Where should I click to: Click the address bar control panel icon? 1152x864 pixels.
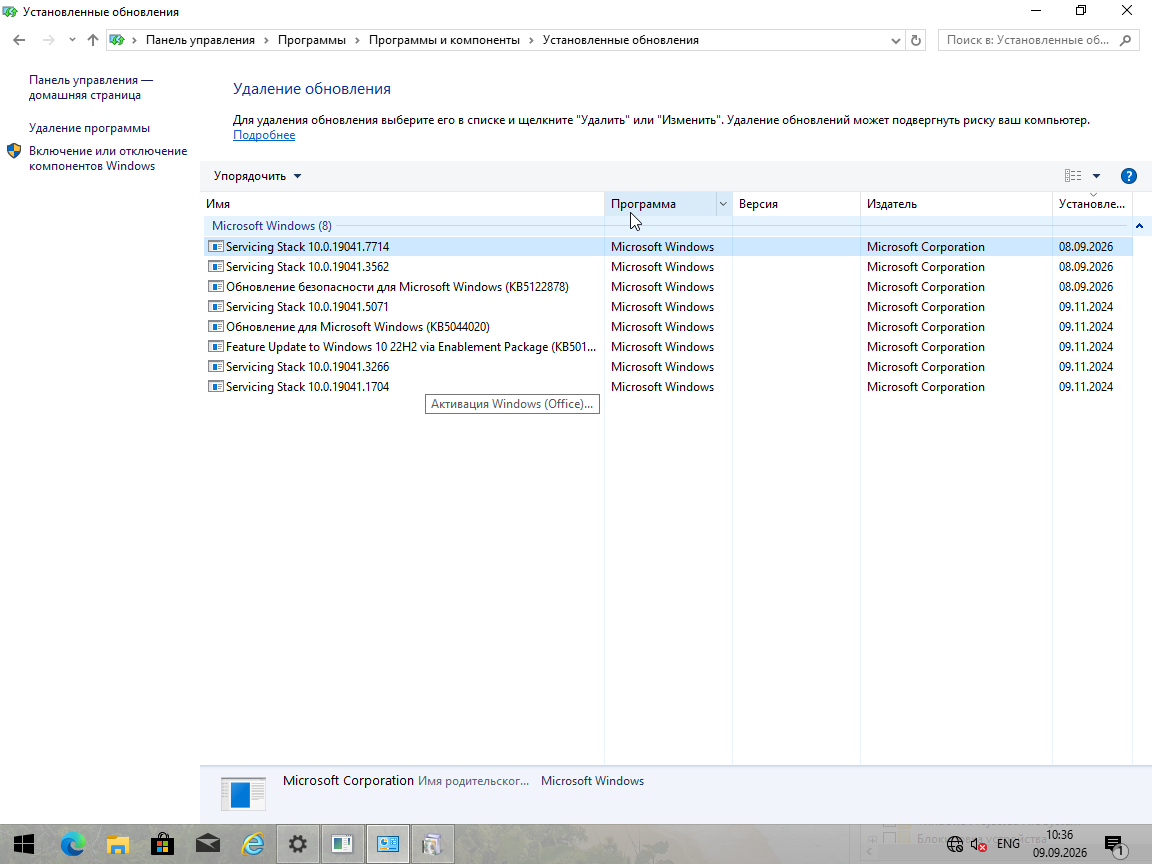[117, 40]
